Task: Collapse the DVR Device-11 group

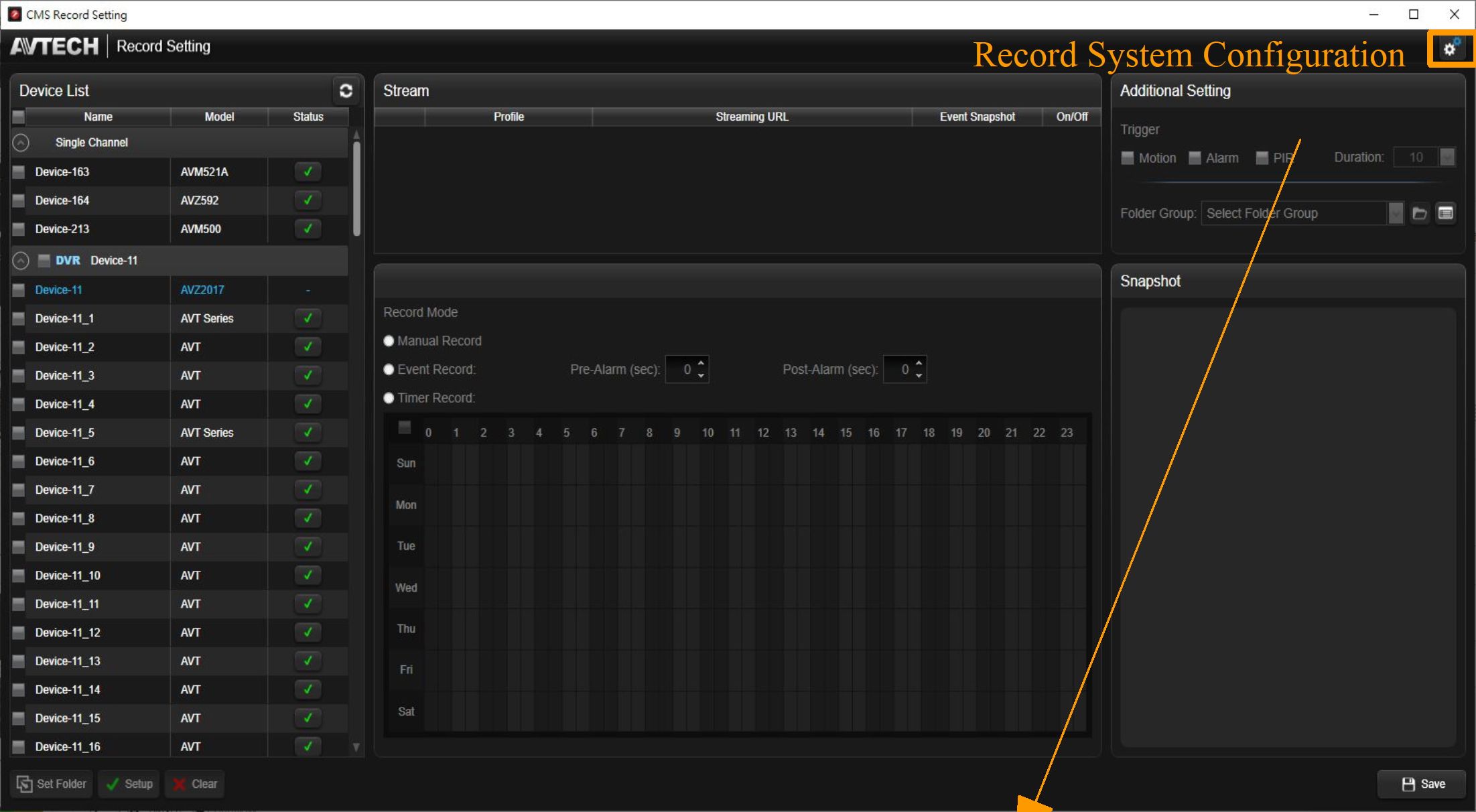Action: [21, 261]
